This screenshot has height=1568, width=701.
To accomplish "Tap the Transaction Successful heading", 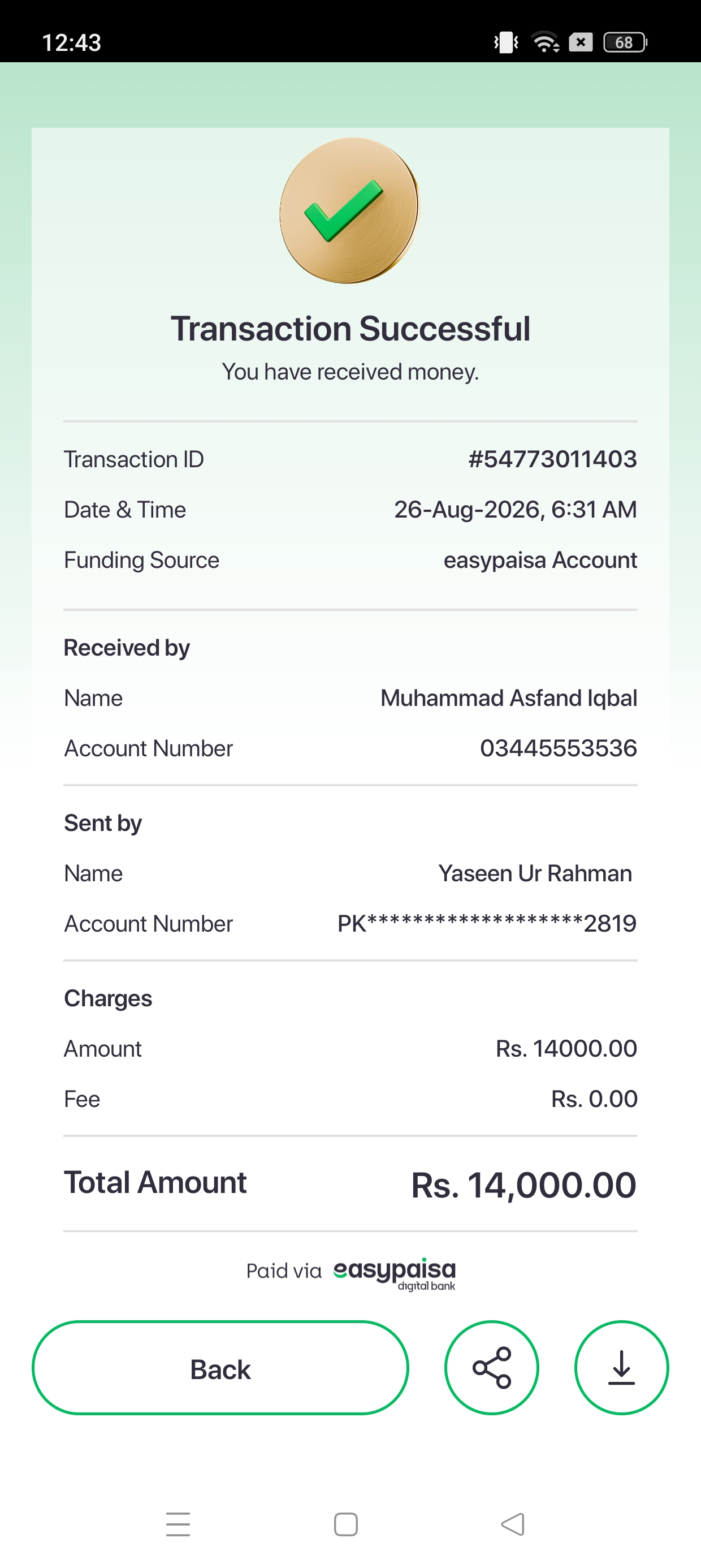I will click(350, 329).
